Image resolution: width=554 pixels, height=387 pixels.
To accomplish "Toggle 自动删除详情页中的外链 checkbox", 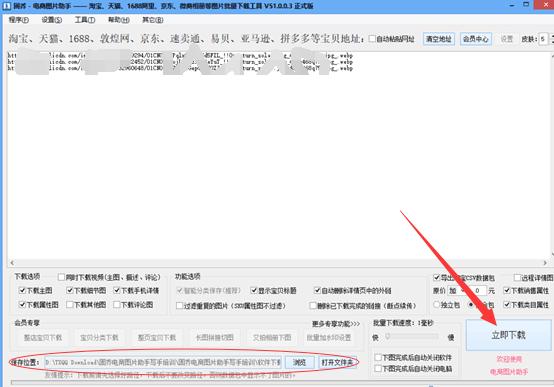I will tap(317, 291).
